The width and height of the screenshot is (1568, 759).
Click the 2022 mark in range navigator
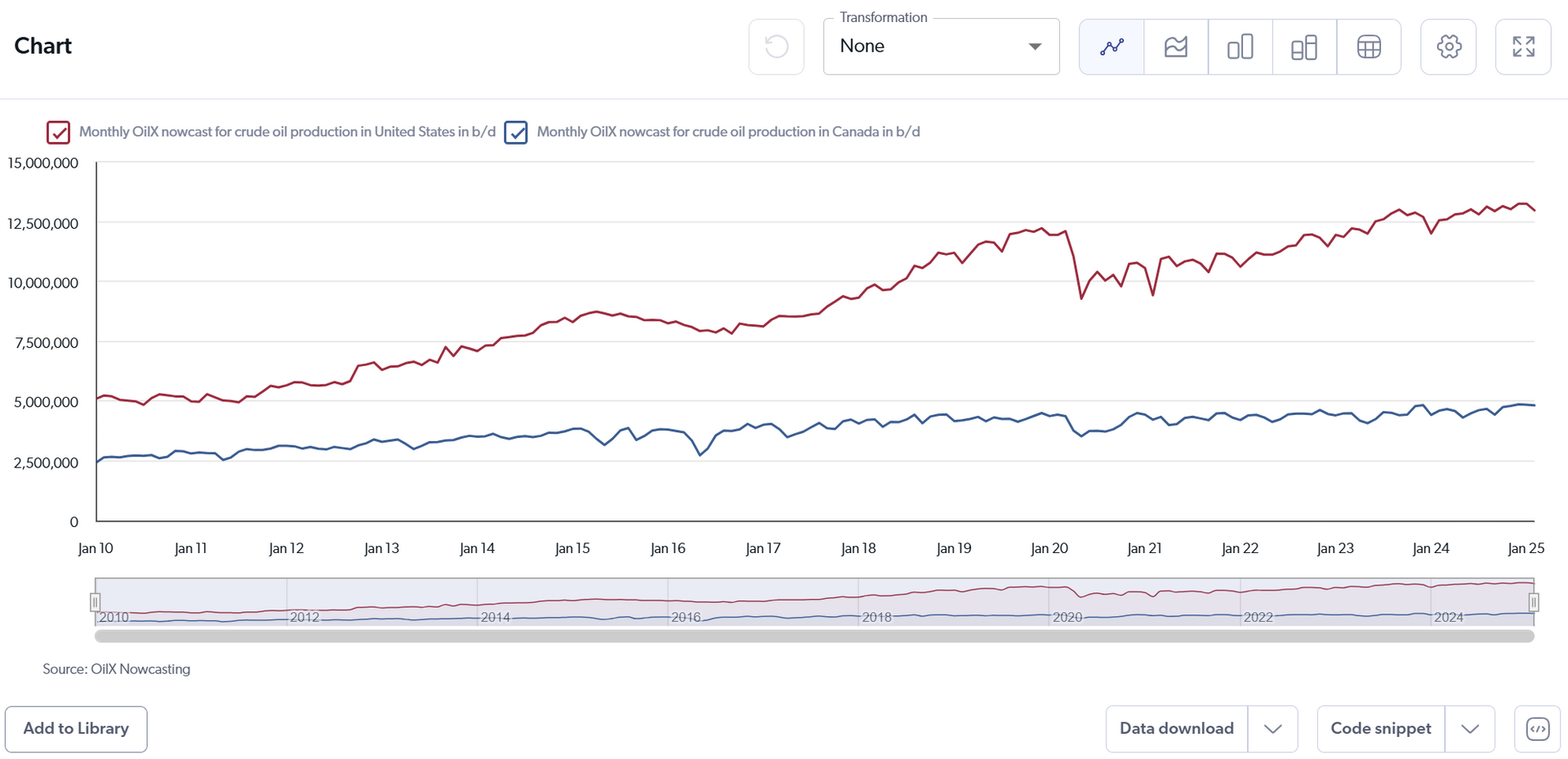(1258, 618)
